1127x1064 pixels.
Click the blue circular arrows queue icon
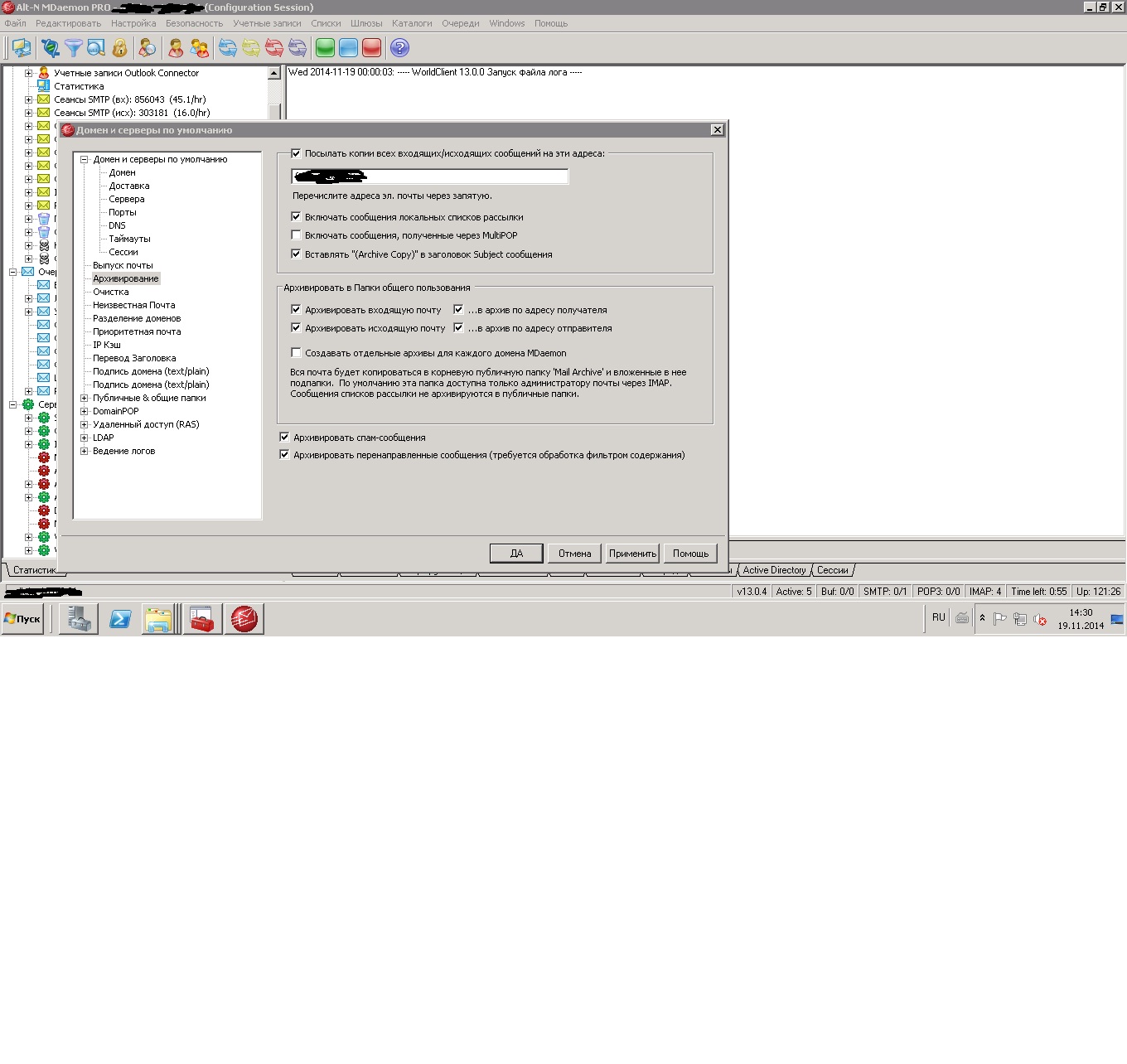click(227, 48)
